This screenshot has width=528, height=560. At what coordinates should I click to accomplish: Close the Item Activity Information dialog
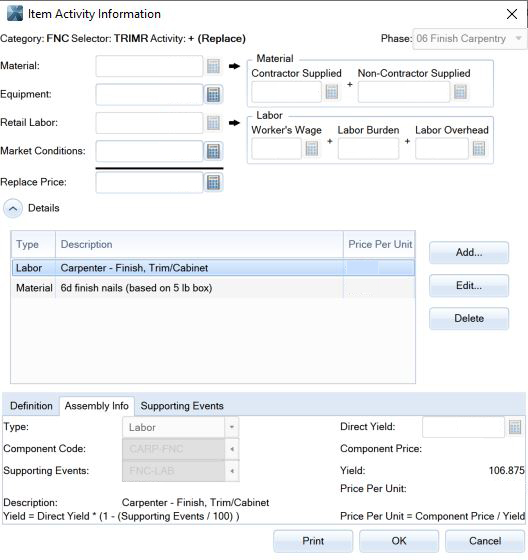click(x=512, y=14)
